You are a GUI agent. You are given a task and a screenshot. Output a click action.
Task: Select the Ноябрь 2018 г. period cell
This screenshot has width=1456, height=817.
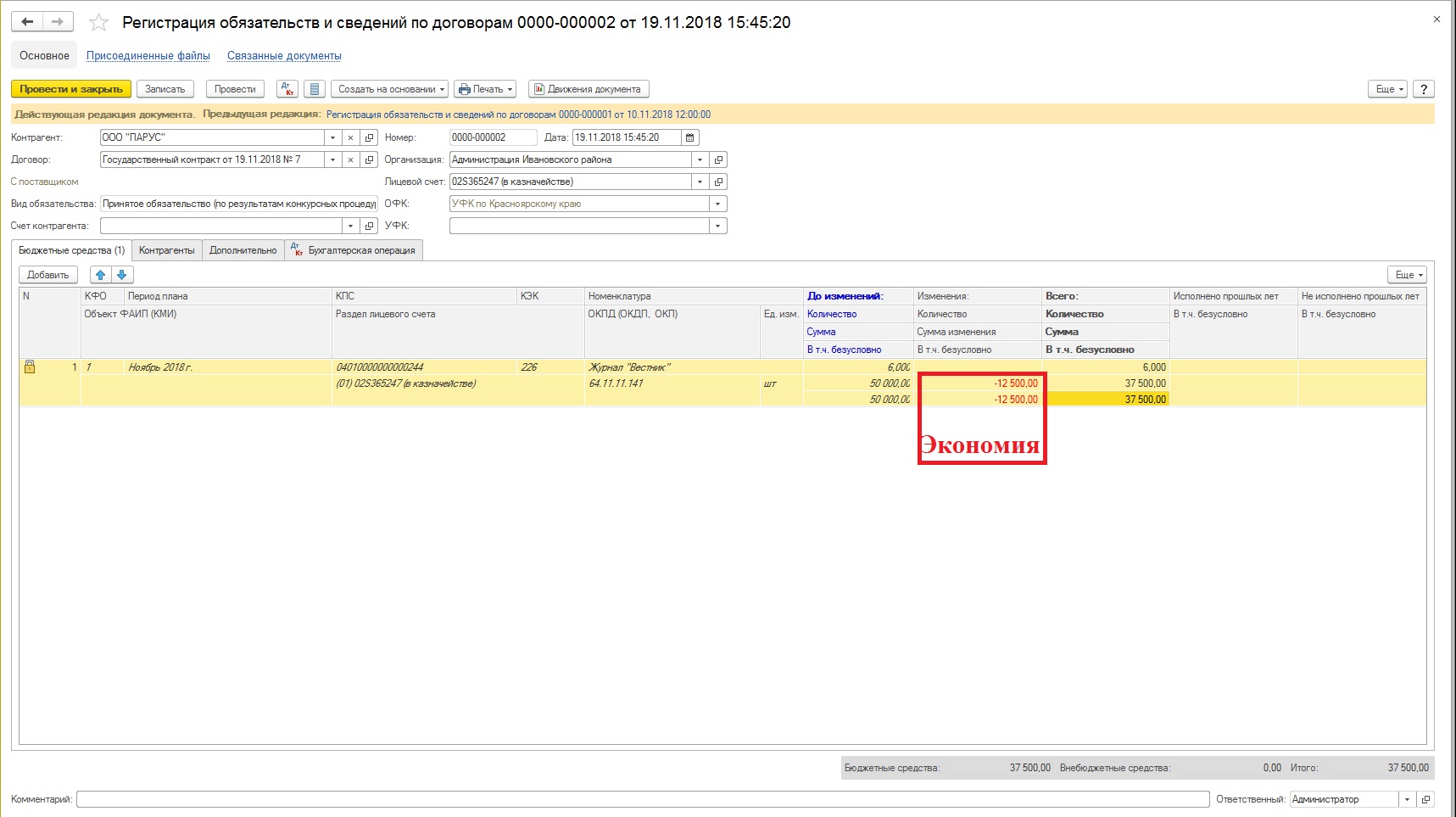pos(228,367)
